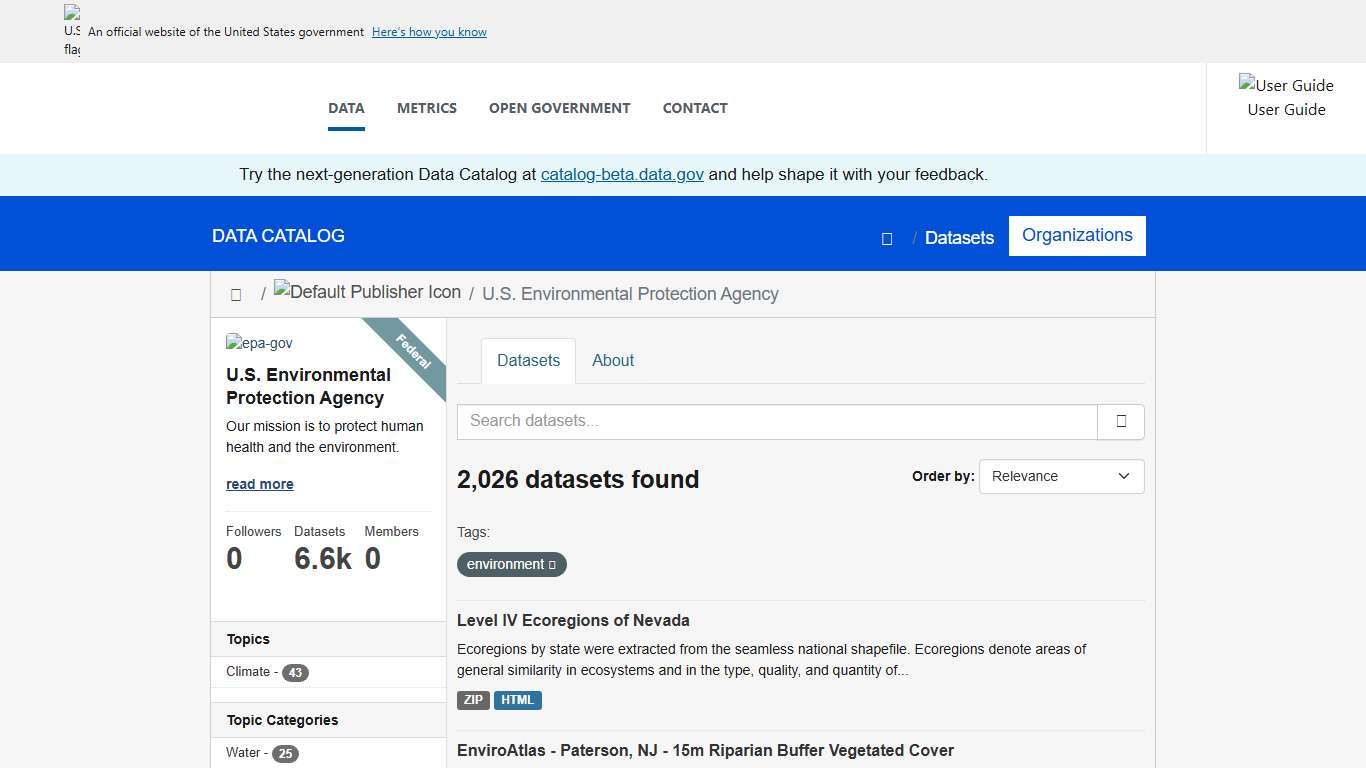The width and height of the screenshot is (1366, 768).
Task: Open the Order by Relevance dropdown
Action: pos(1061,476)
